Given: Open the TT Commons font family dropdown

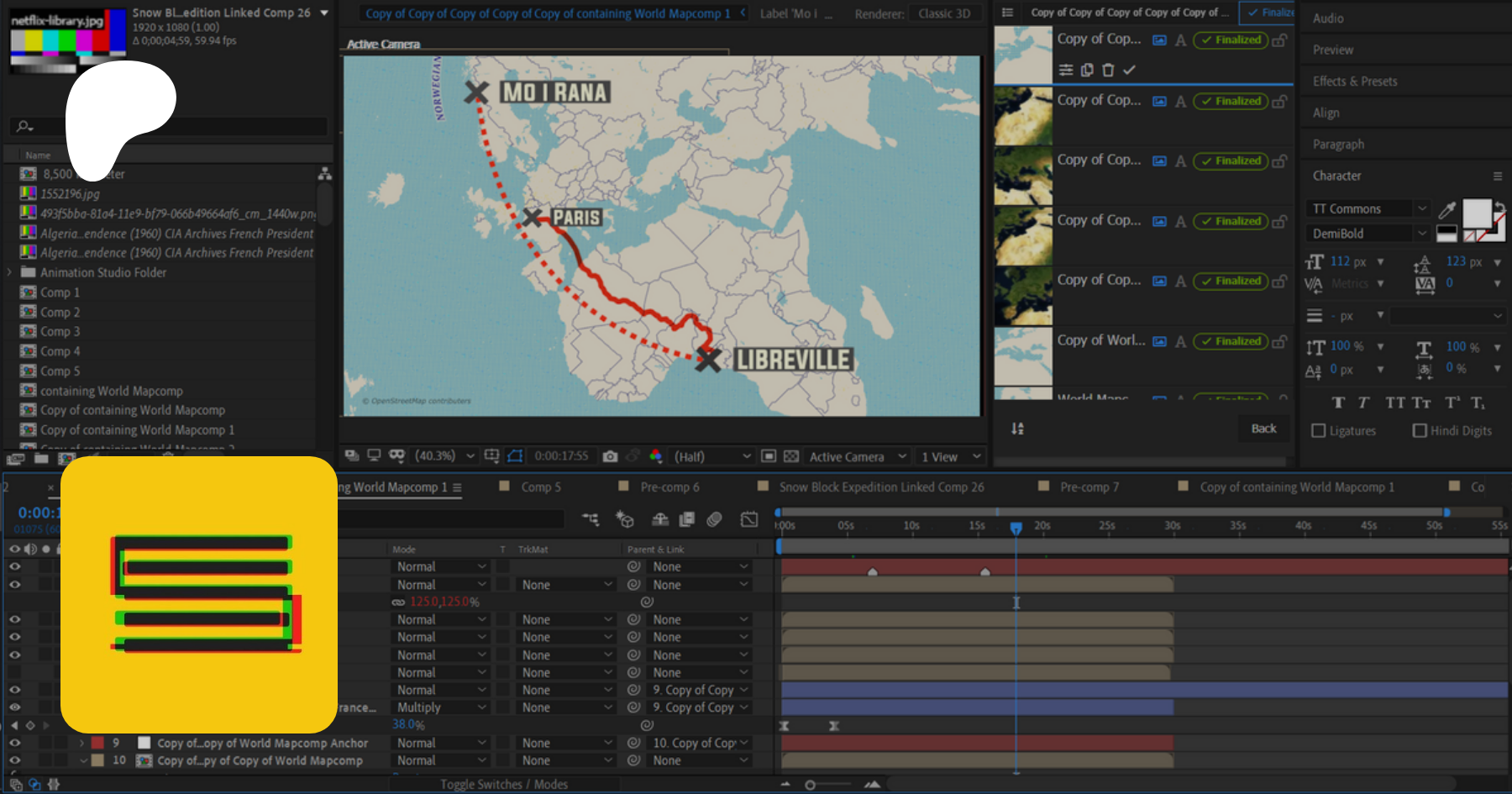Looking at the screenshot, I should [1421, 208].
